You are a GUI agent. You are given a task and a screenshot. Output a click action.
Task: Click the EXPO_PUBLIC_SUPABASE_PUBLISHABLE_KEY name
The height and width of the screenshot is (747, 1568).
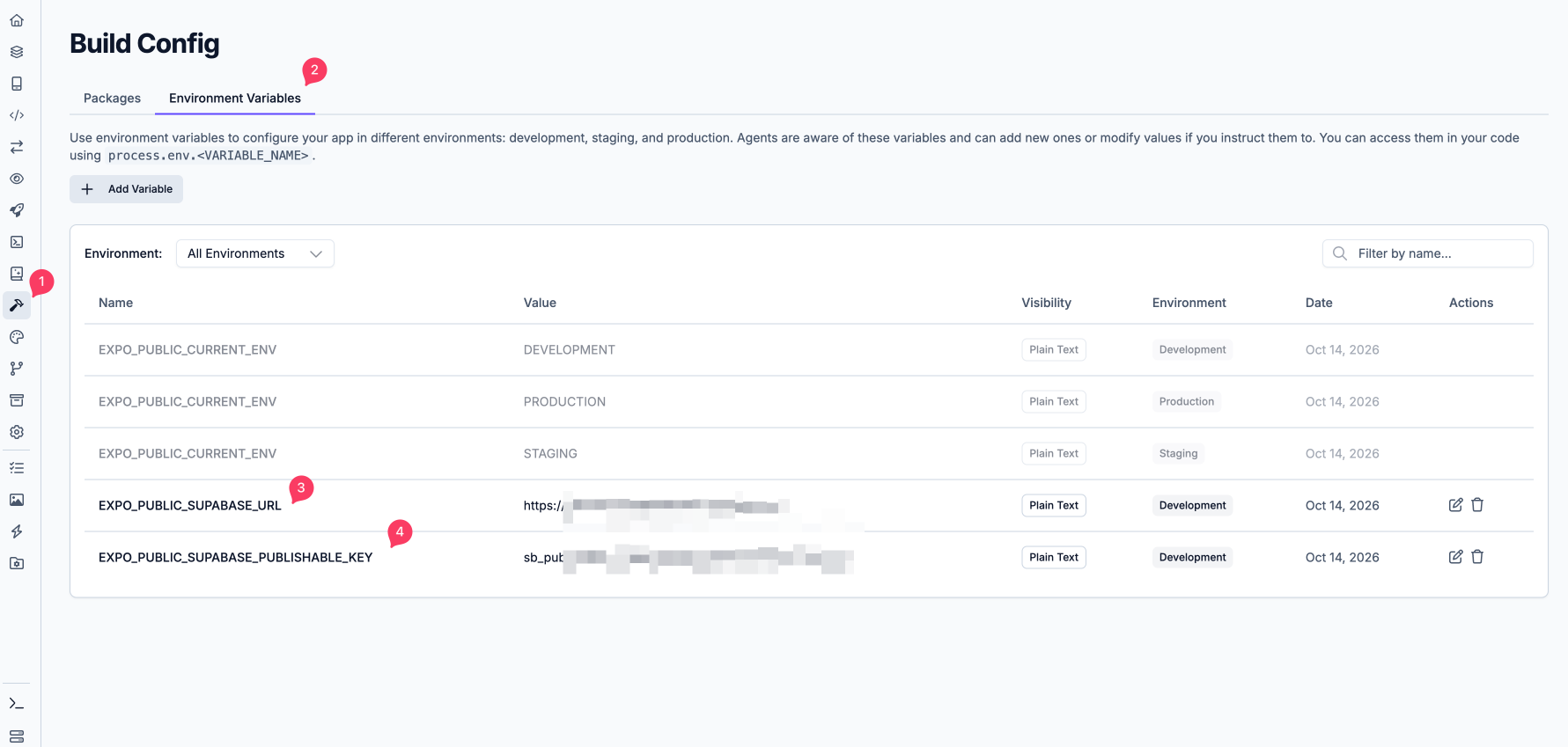click(x=235, y=558)
